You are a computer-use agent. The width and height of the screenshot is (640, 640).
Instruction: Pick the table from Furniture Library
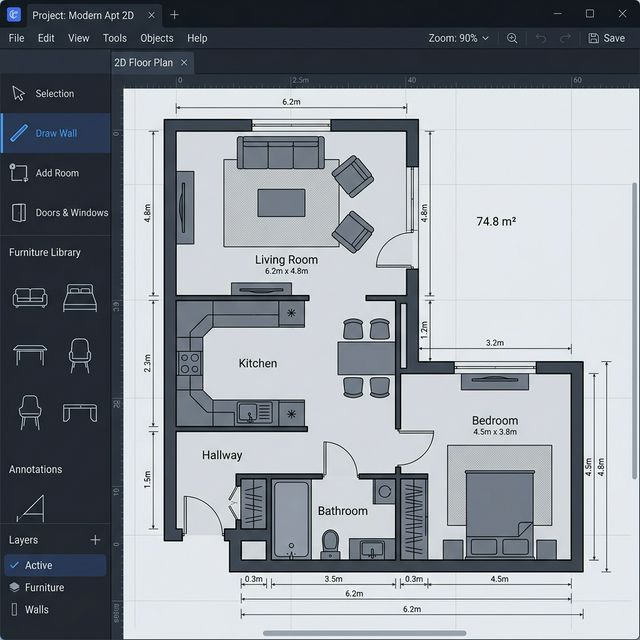[x=30, y=355]
